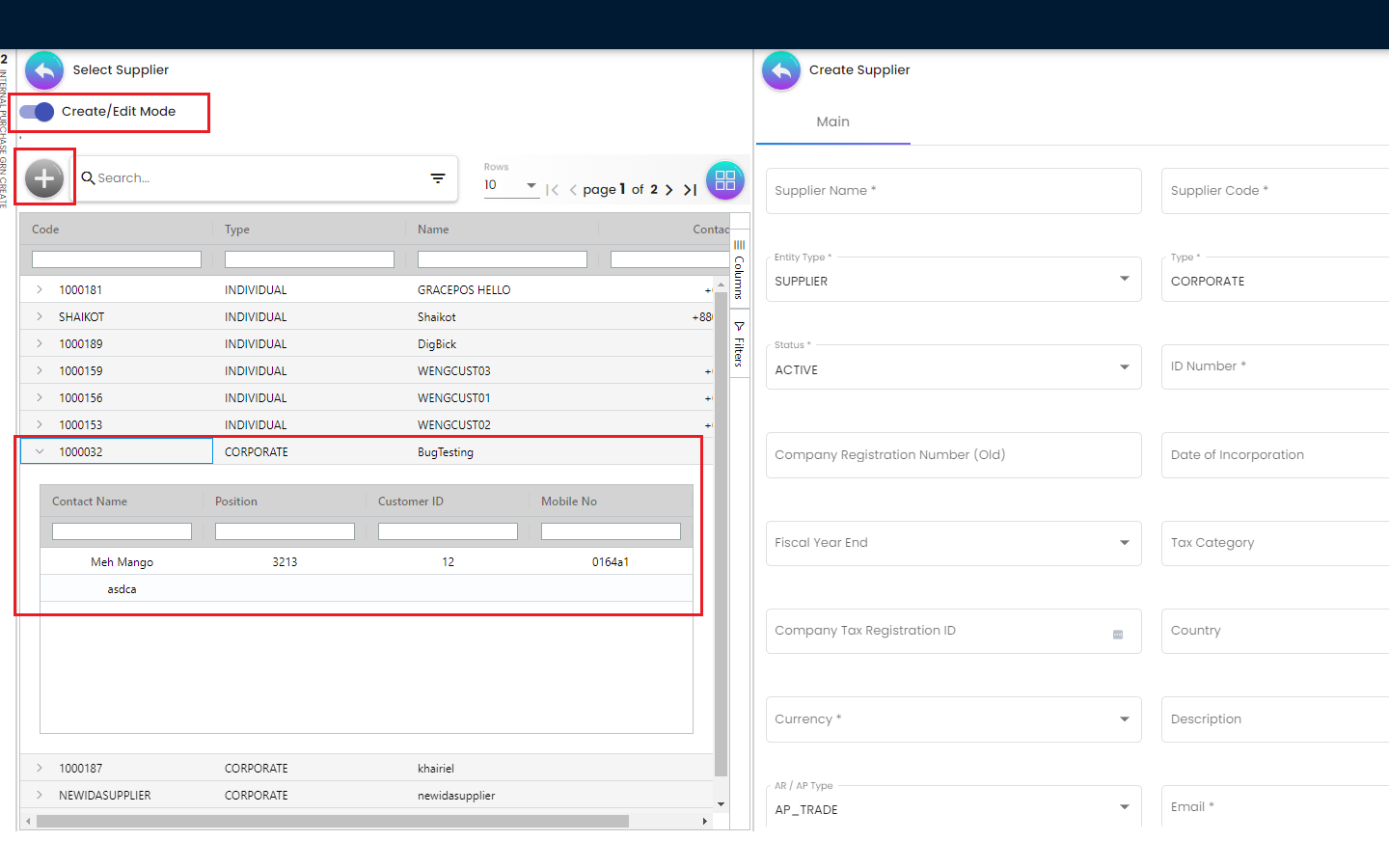Viewport: 1389px width, 868px height.
Task: Click the Supplier Name input field
Action: 953,191
